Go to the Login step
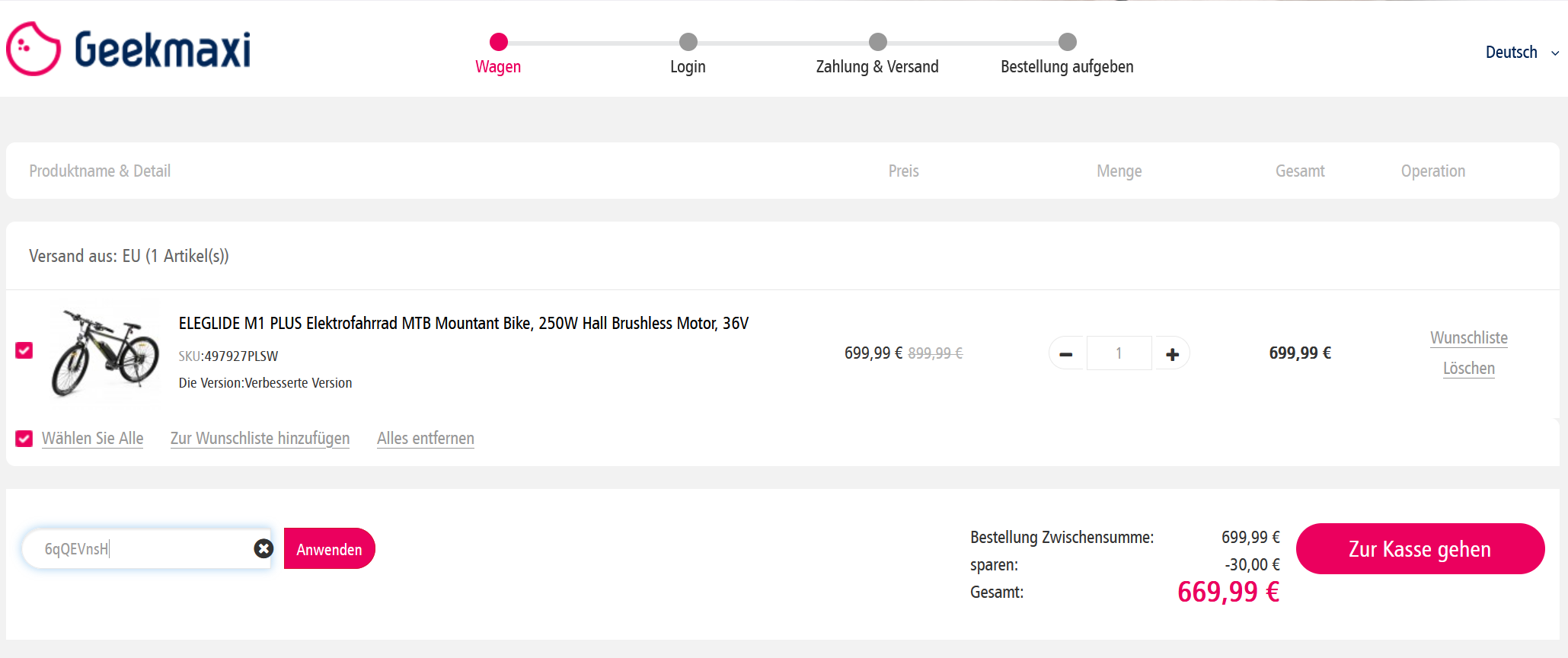 [688, 53]
